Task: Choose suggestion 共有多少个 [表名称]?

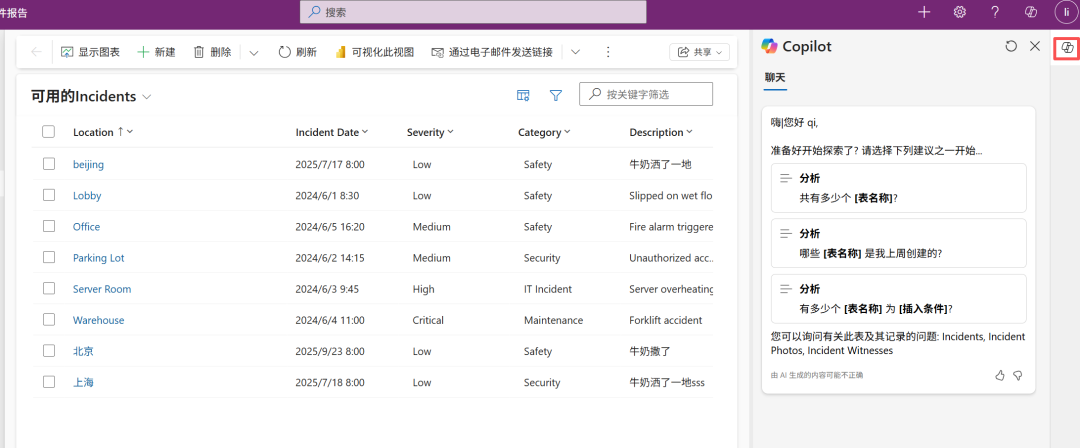Action: click(899, 187)
